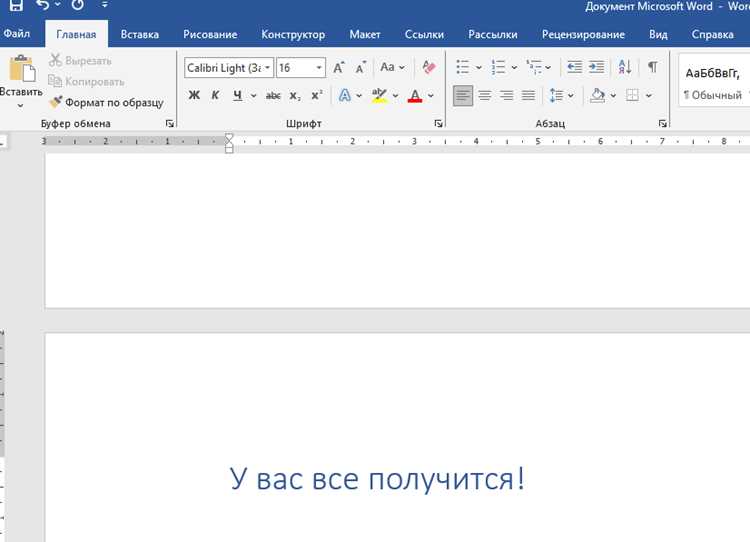Switch to the Рисование tab
750x542 pixels.
coord(210,34)
